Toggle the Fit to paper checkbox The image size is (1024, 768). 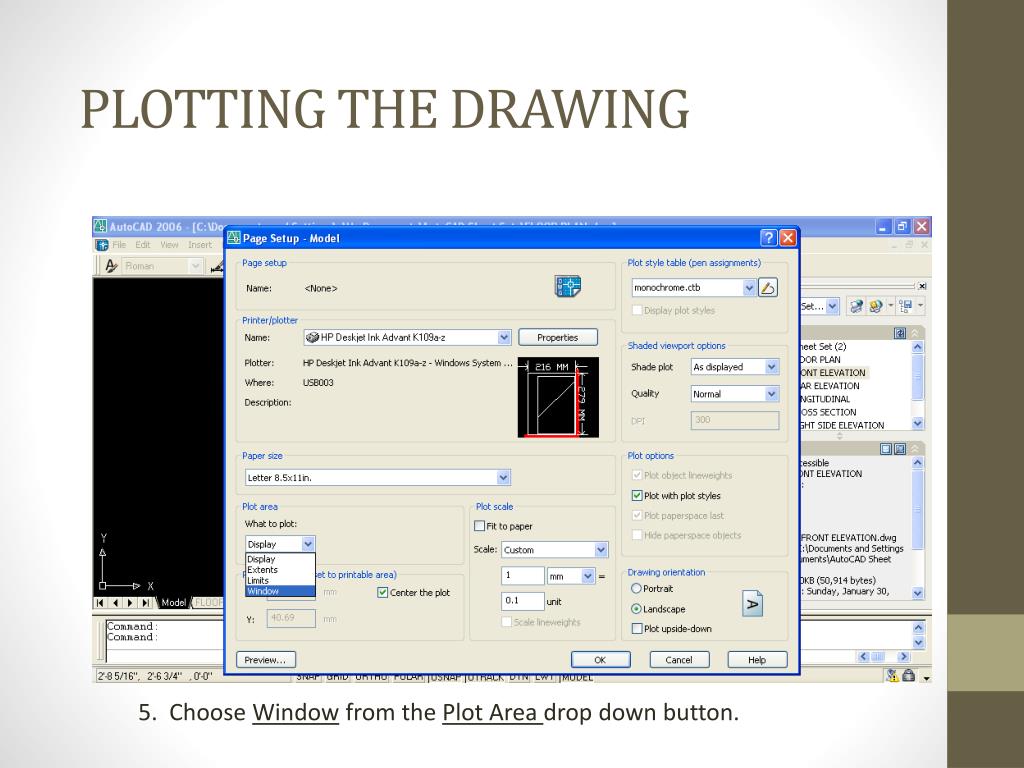click(480, 526)
